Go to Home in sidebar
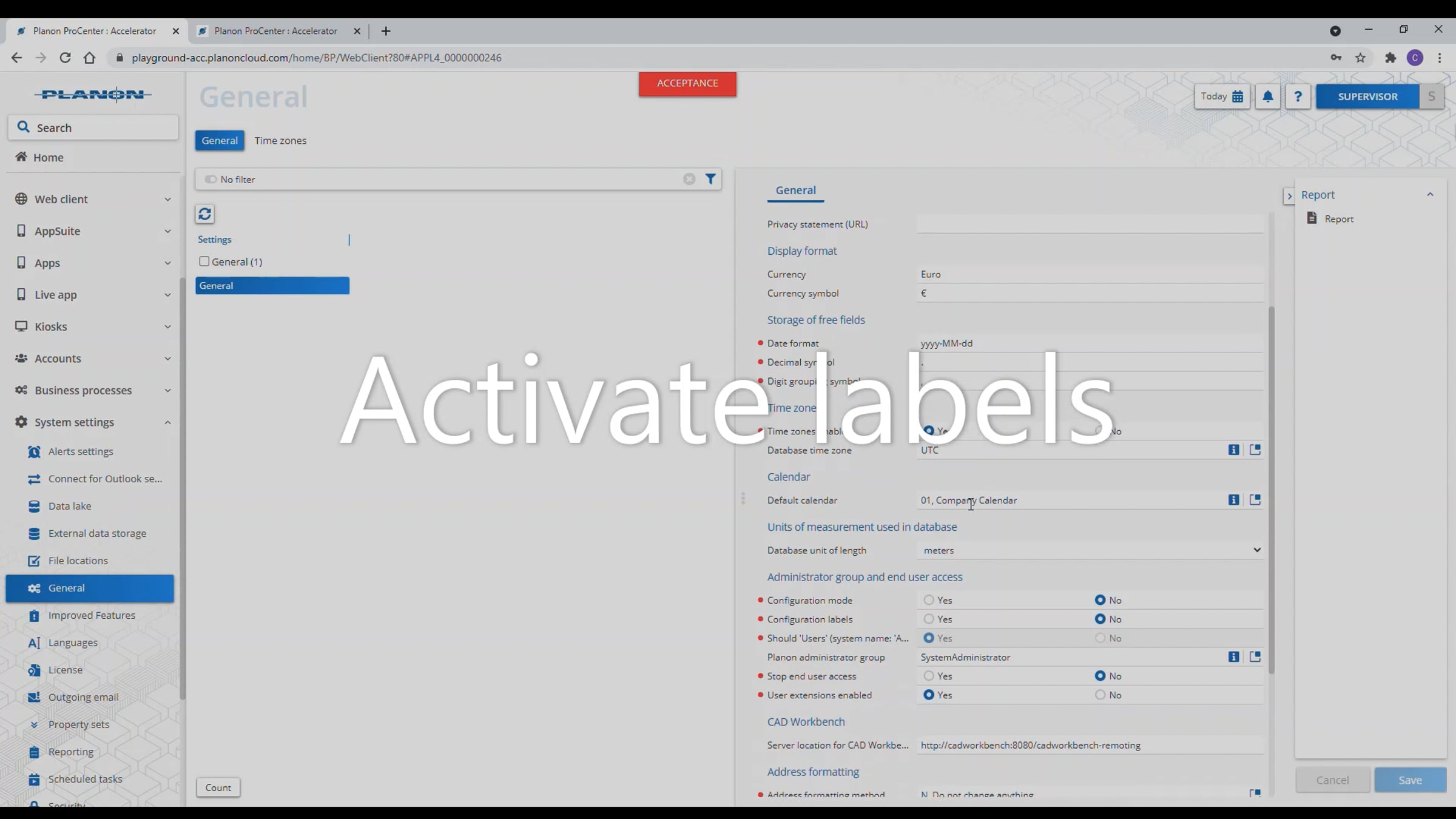 [49, 157]
